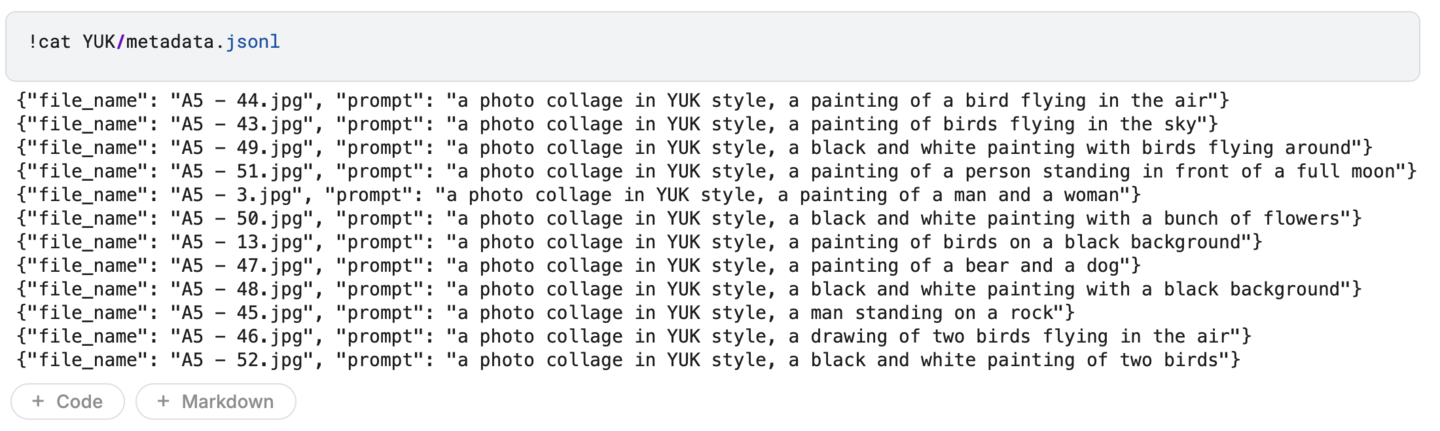The height and width of the screenshot is (431, 1440).
Task: Click the prompt mentioning a full moon
Action: [930, 172]
